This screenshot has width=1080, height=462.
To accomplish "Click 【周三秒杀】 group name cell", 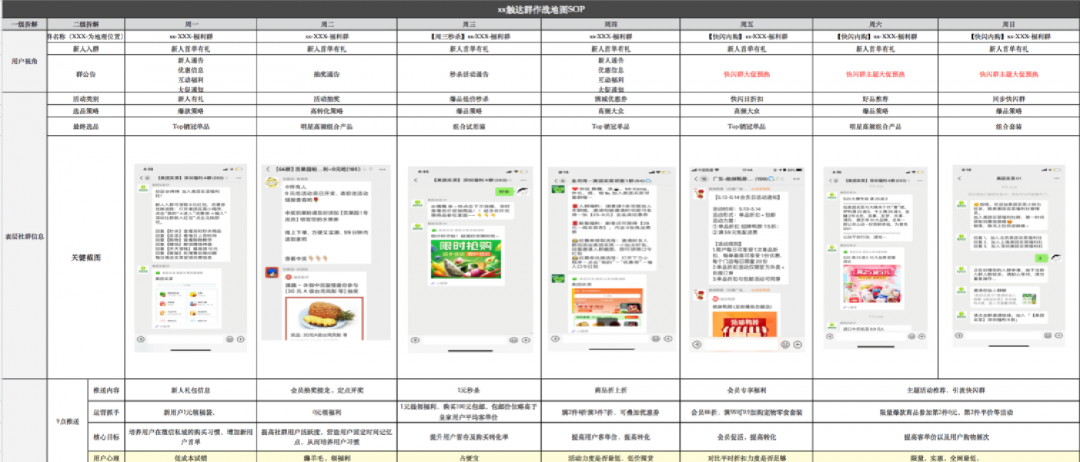I will tap(469, 36).
